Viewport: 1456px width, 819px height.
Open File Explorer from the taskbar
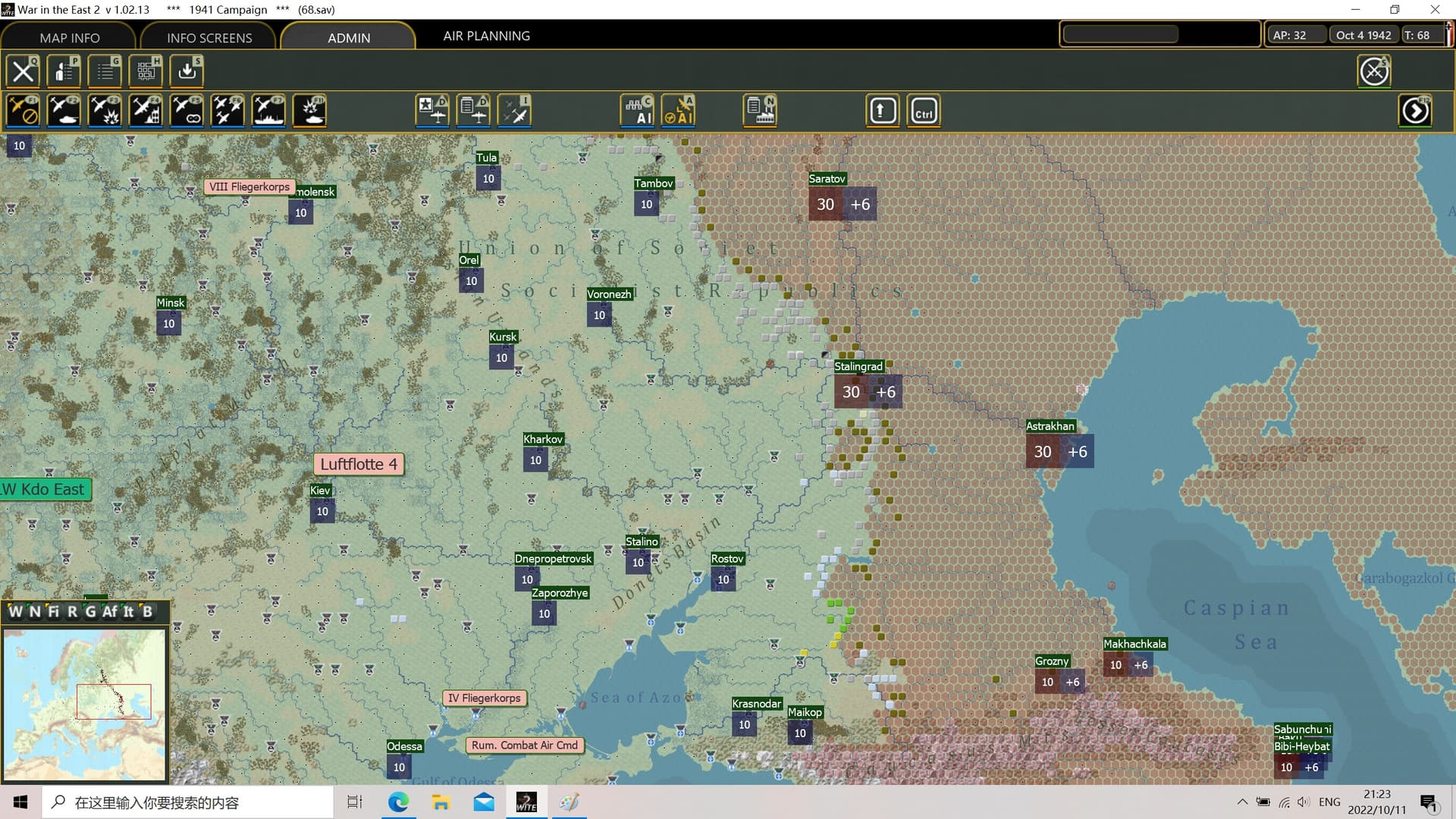click(441, 802)
